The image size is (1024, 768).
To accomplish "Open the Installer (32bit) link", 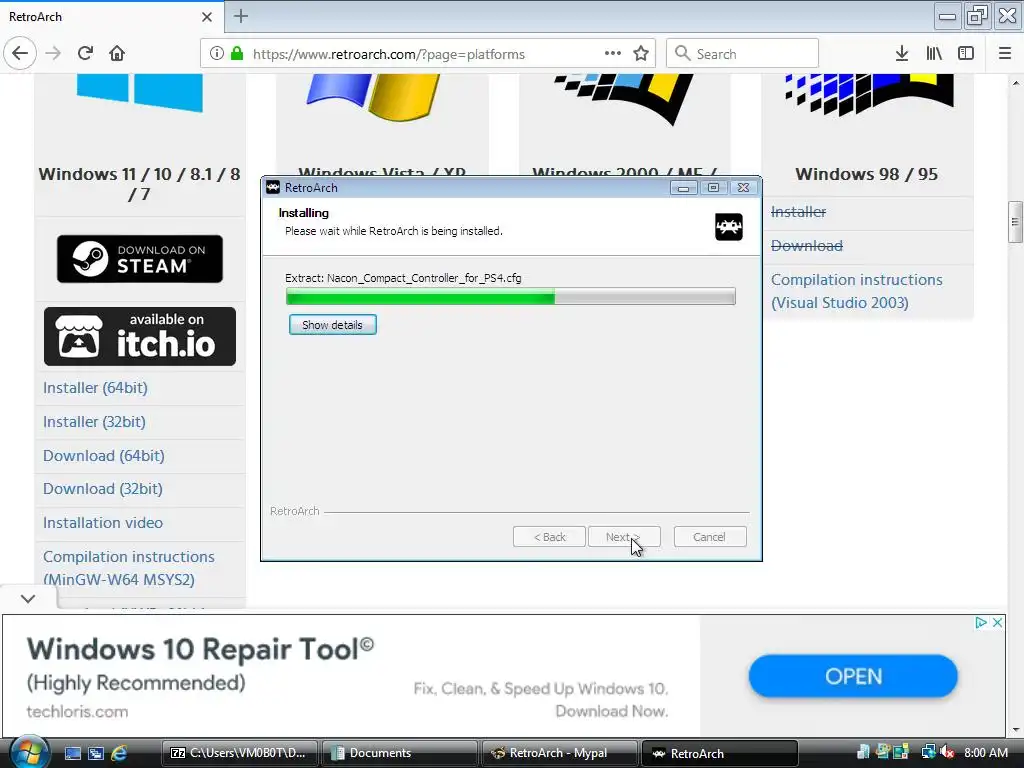I will 94,422.
